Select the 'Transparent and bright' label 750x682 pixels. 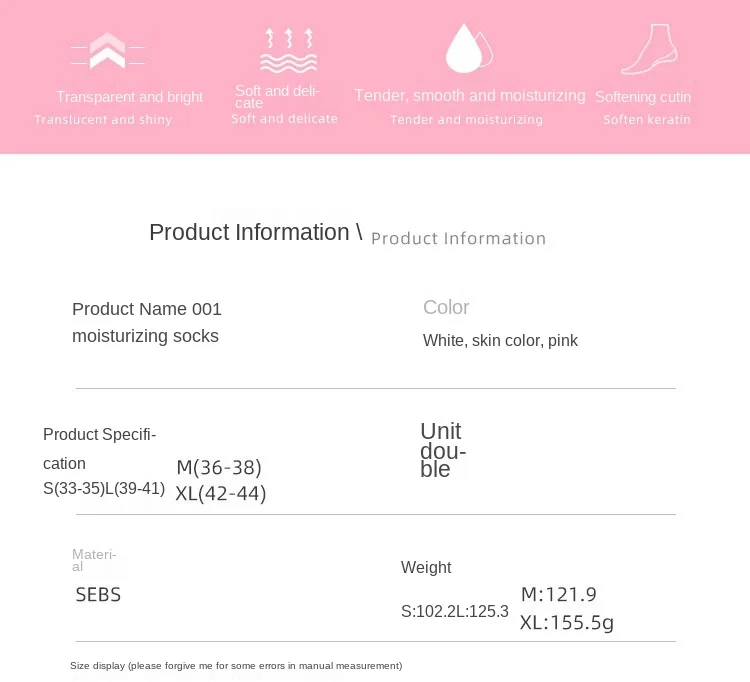(130, 97)
